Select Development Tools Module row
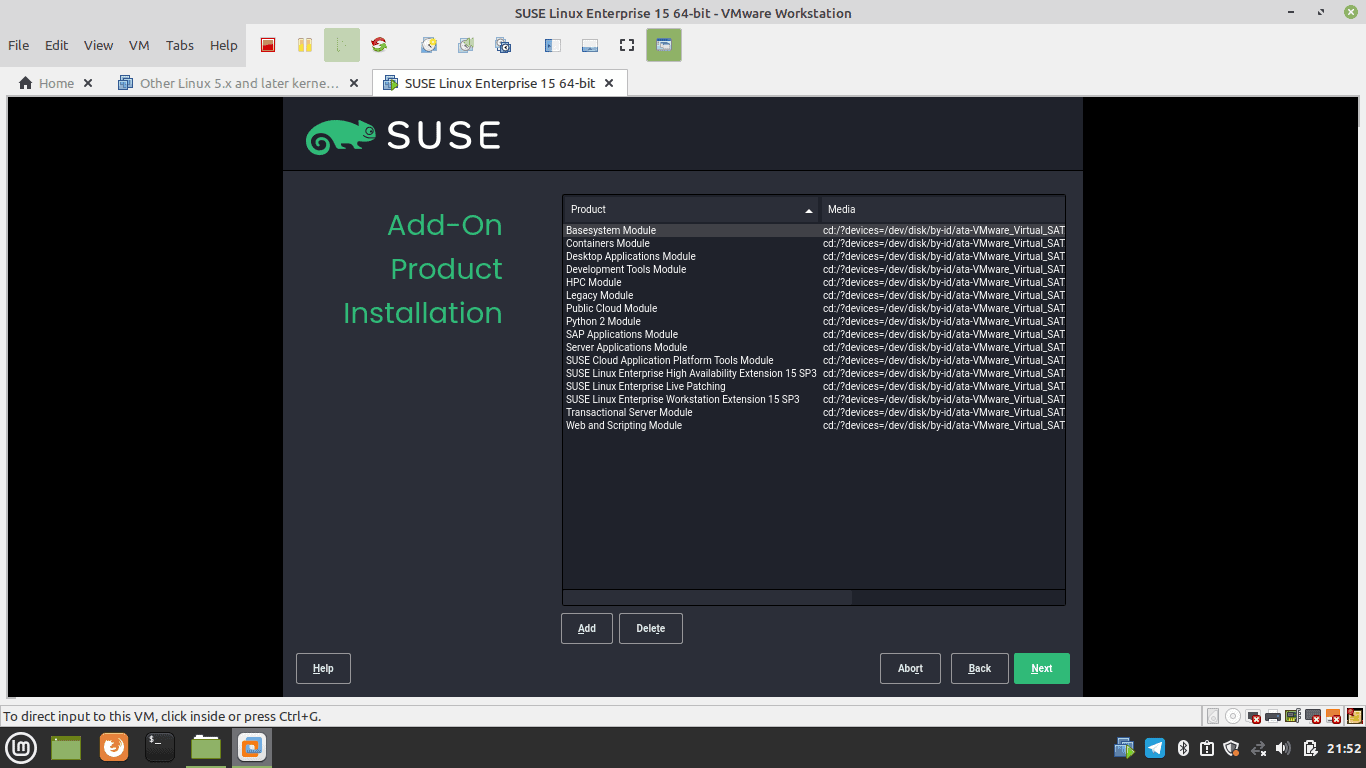Viewport: 1366px width, 768px height. coord(814,269)
